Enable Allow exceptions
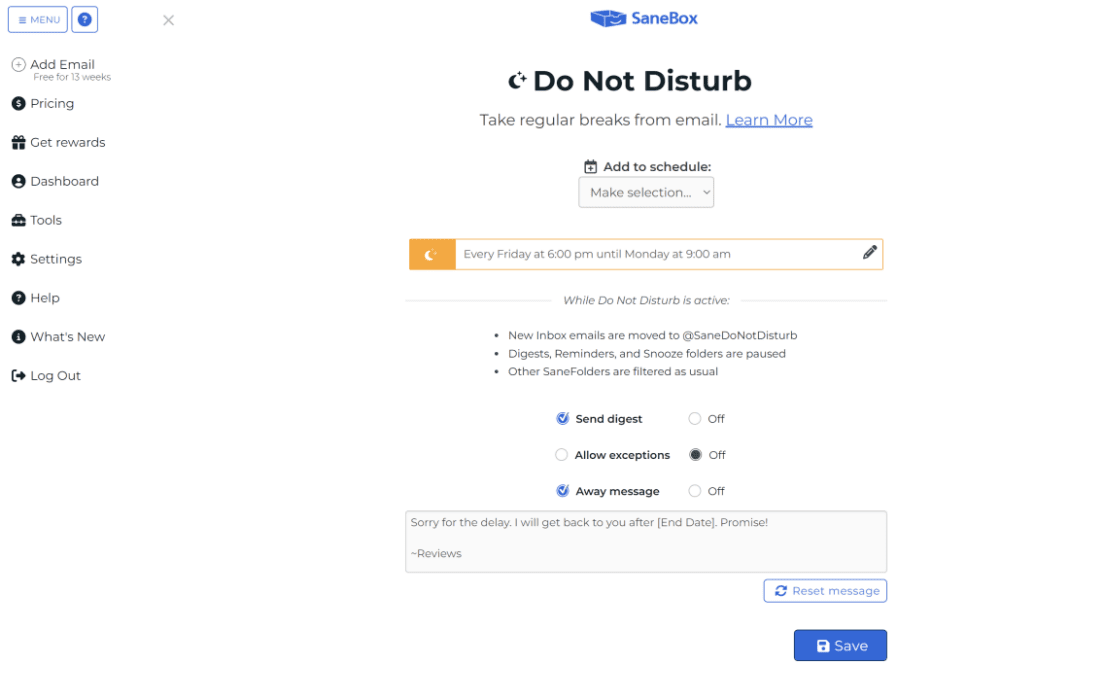Screen dimensions: 1104x700 [562, 454]
